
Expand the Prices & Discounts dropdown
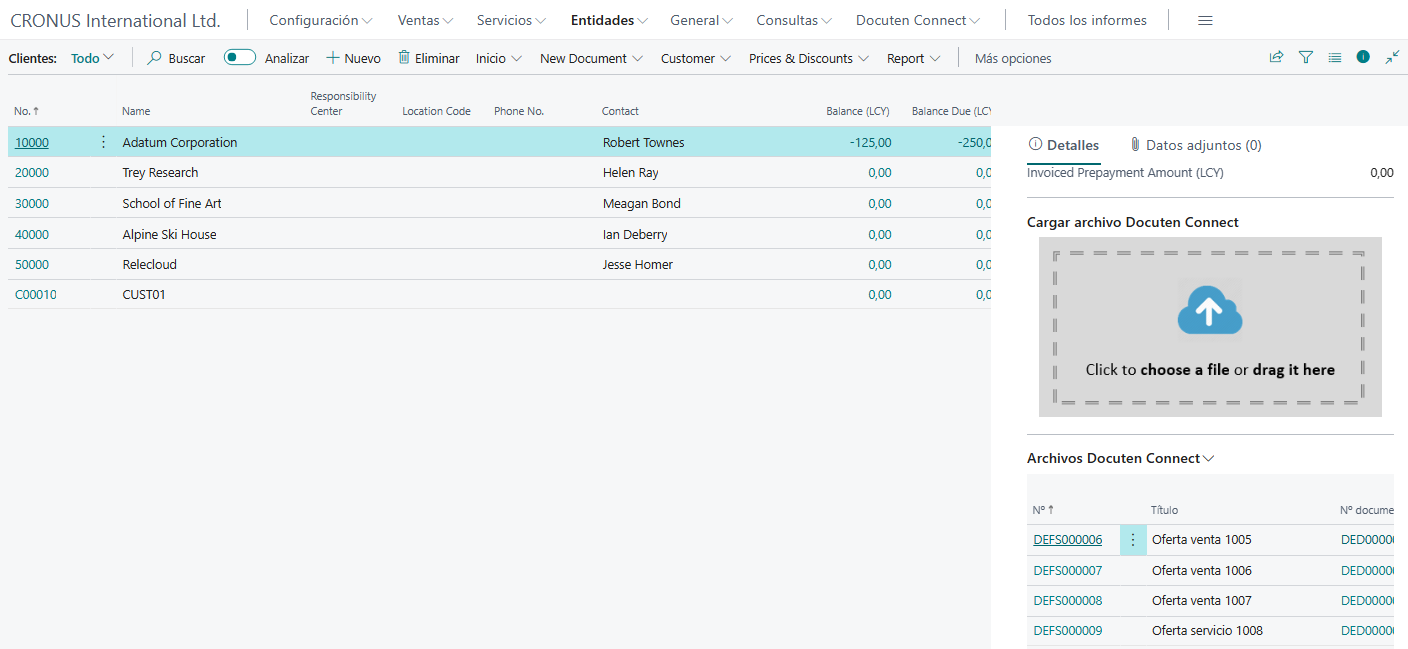click(808, 58)
